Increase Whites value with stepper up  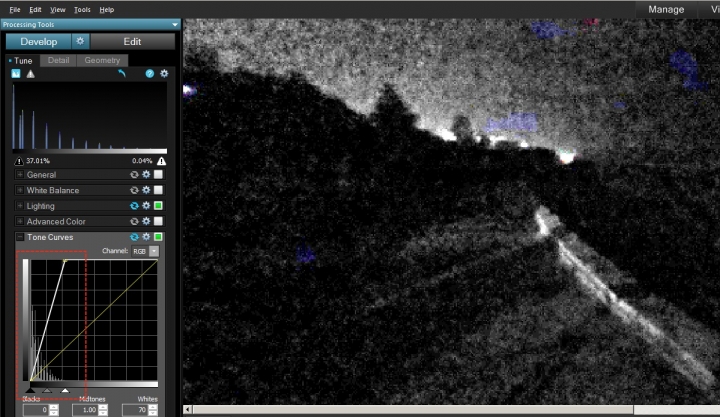pos(153,407)
